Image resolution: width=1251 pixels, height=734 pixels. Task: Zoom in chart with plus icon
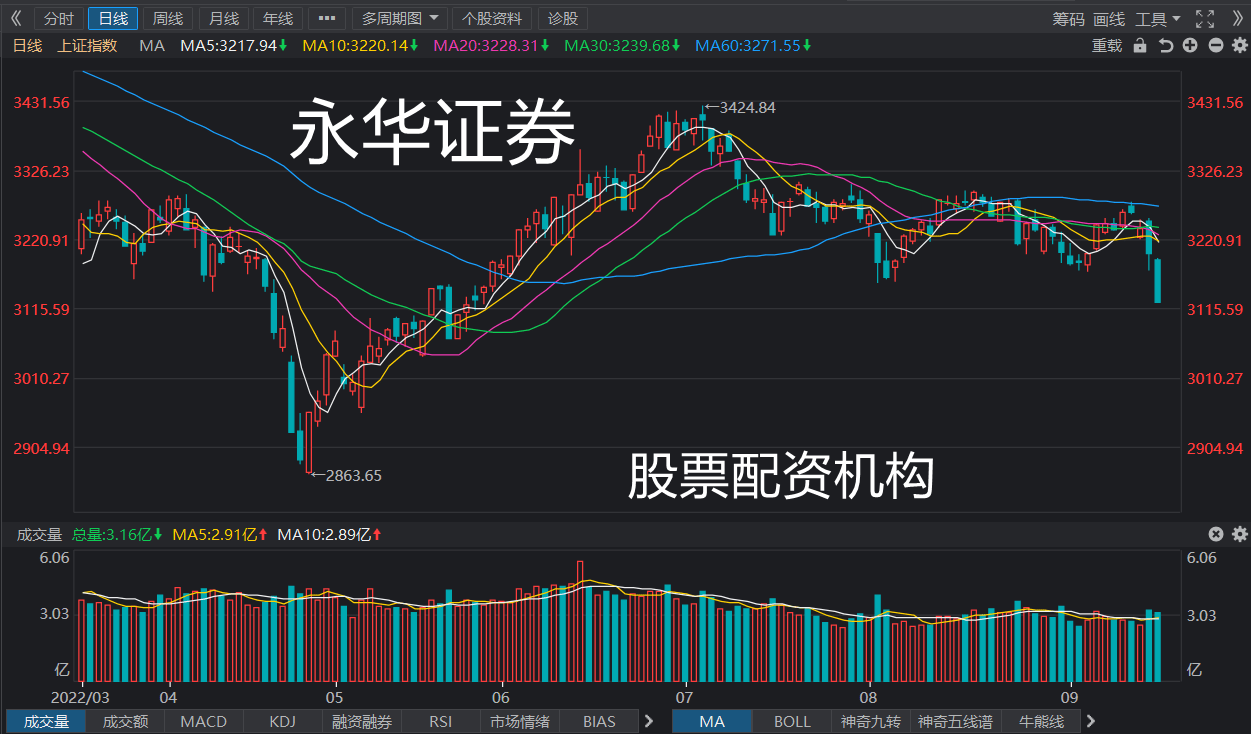(1190, 45)
